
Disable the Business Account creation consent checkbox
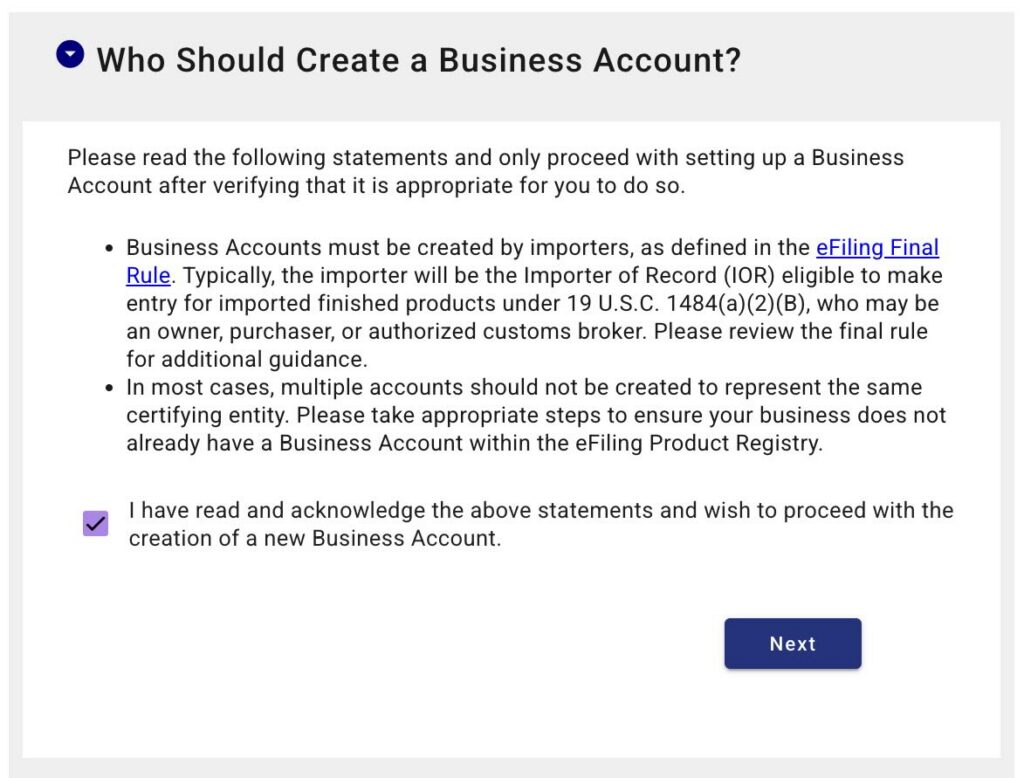click(x=94, y=521)
